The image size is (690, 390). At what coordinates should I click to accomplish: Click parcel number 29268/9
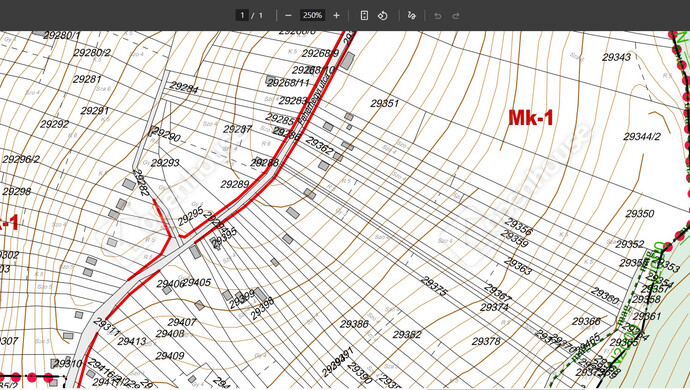tap(320, 54)
